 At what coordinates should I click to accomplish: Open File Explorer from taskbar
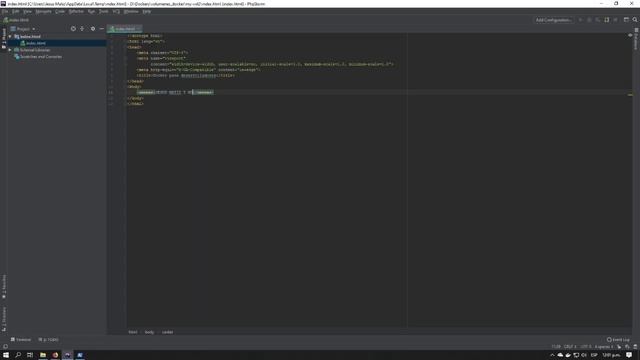43,355
